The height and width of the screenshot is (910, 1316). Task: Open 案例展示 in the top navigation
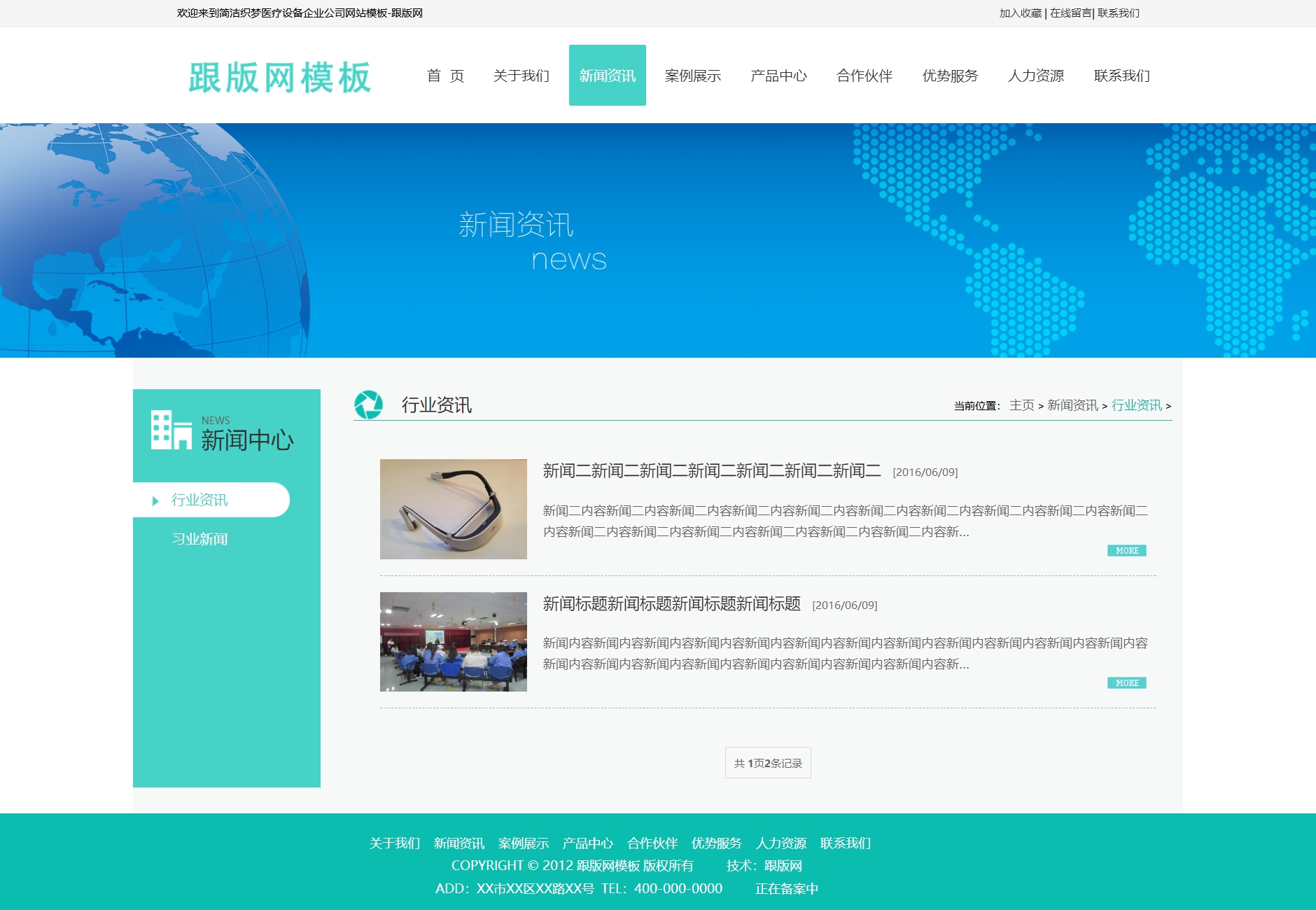point(692,76)
